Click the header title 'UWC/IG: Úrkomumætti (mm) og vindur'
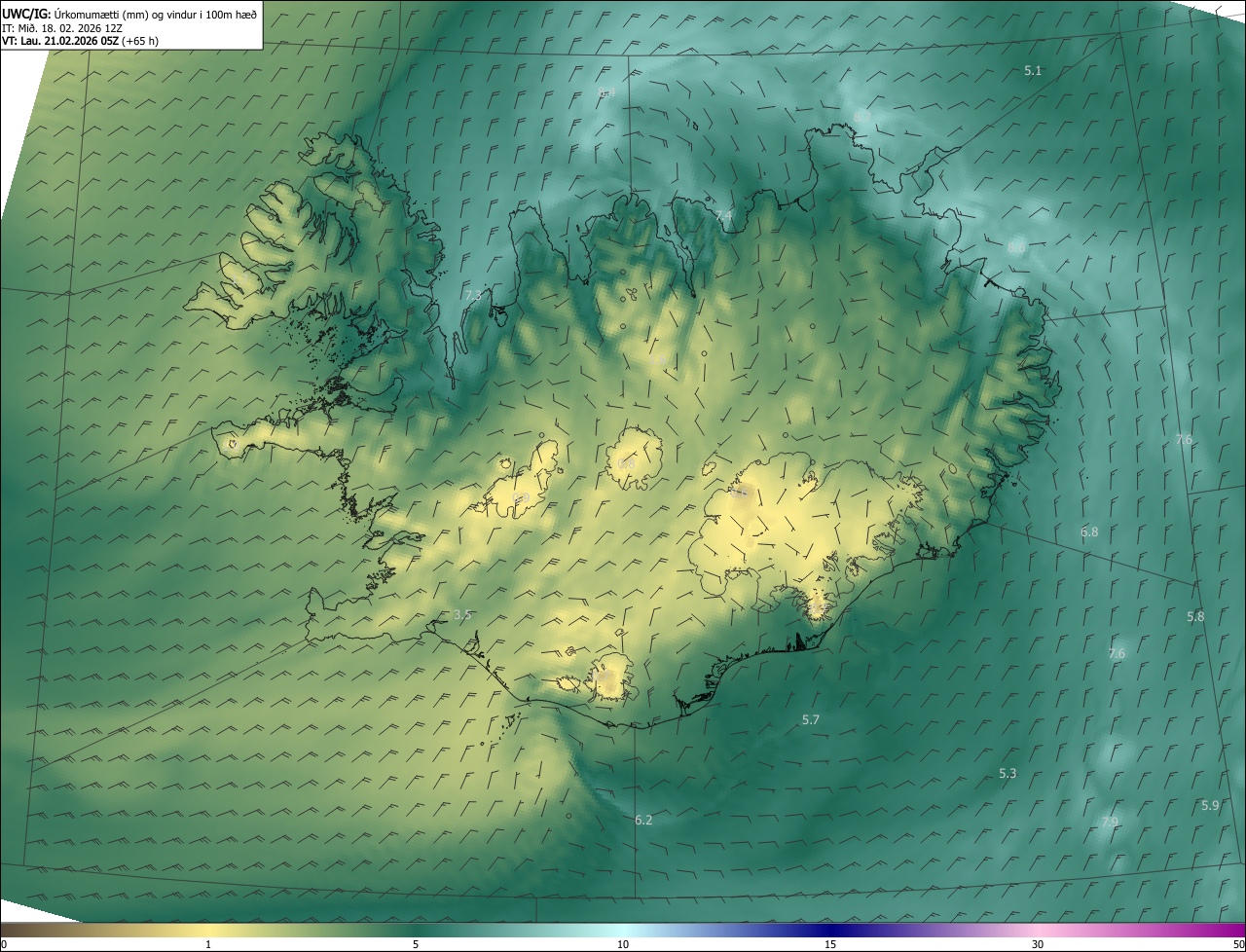The image size is (1246, 952). (x=101, y=14)
